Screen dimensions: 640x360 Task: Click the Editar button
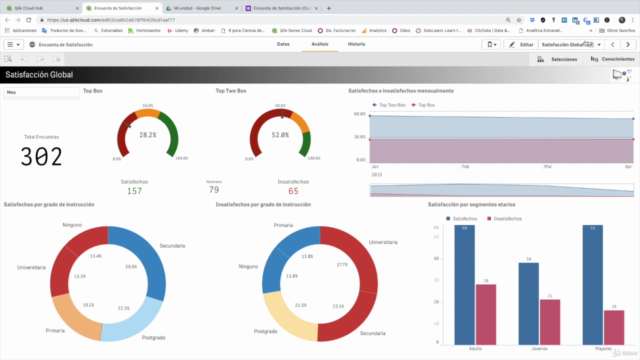pos(521,44)
